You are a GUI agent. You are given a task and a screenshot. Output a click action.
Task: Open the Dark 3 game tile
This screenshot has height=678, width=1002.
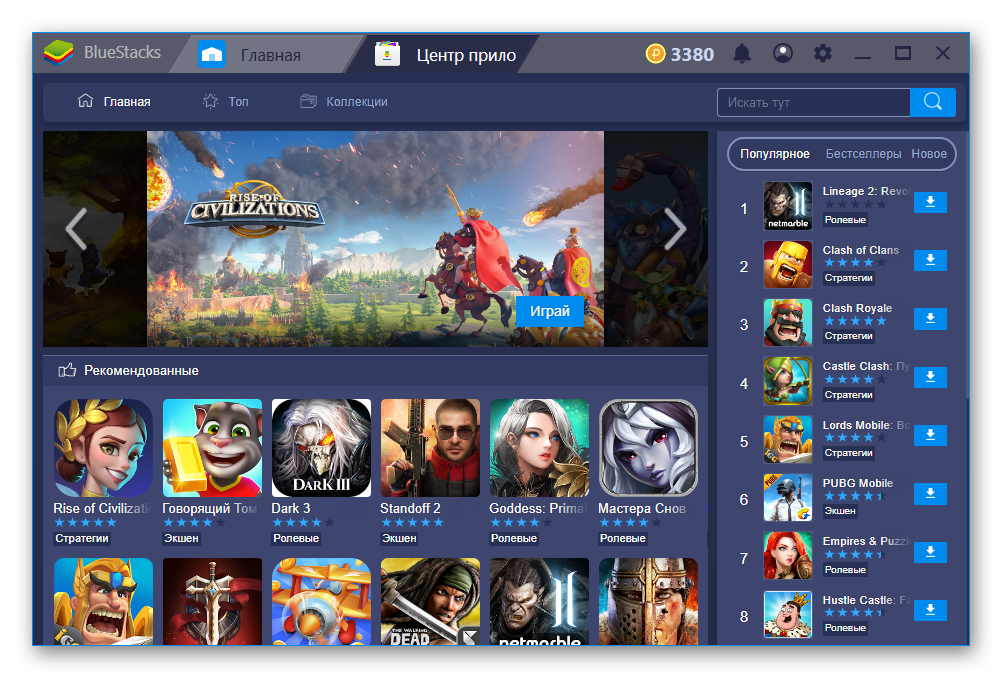coord(321,448)
